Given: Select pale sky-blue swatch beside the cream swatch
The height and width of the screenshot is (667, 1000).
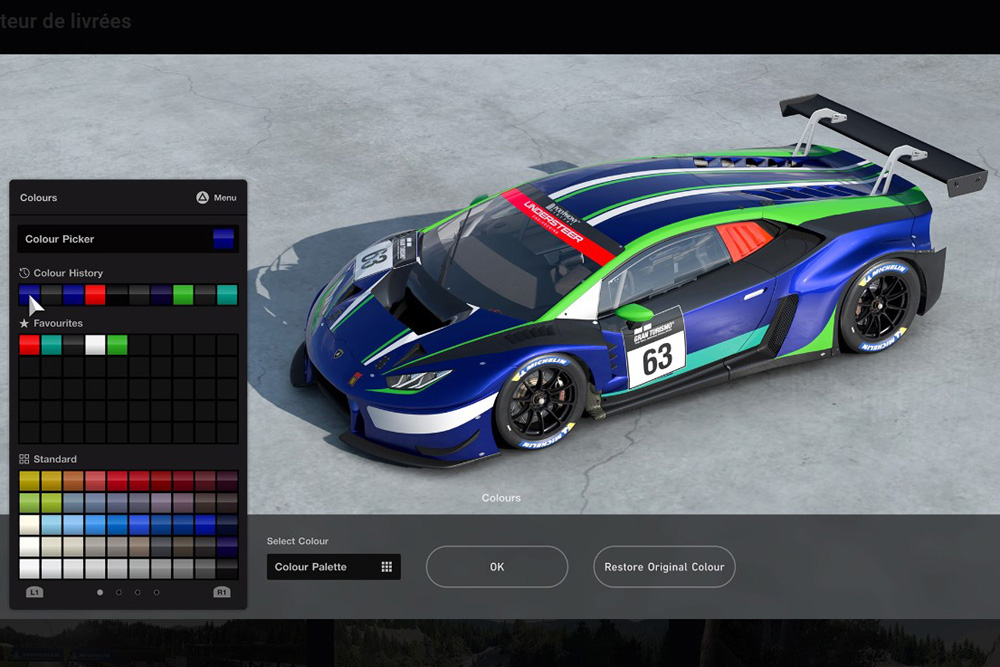Looking at the screenshot, I should coord(51,525).
